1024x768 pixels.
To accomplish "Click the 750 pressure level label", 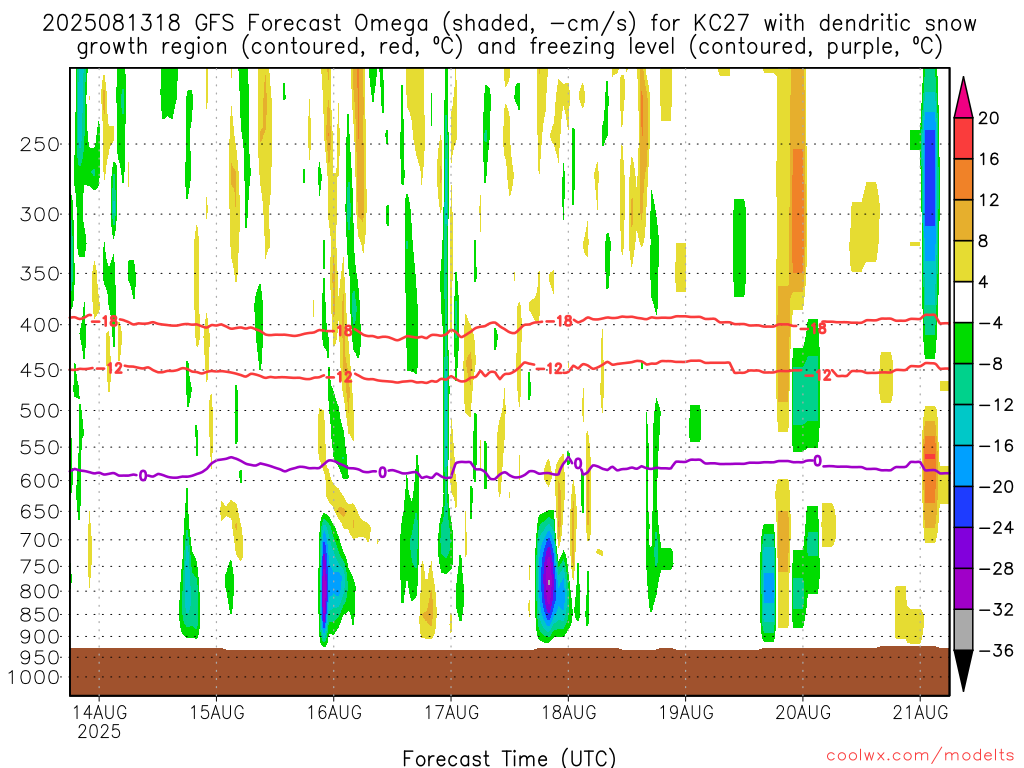I will (x=40, y=567).
